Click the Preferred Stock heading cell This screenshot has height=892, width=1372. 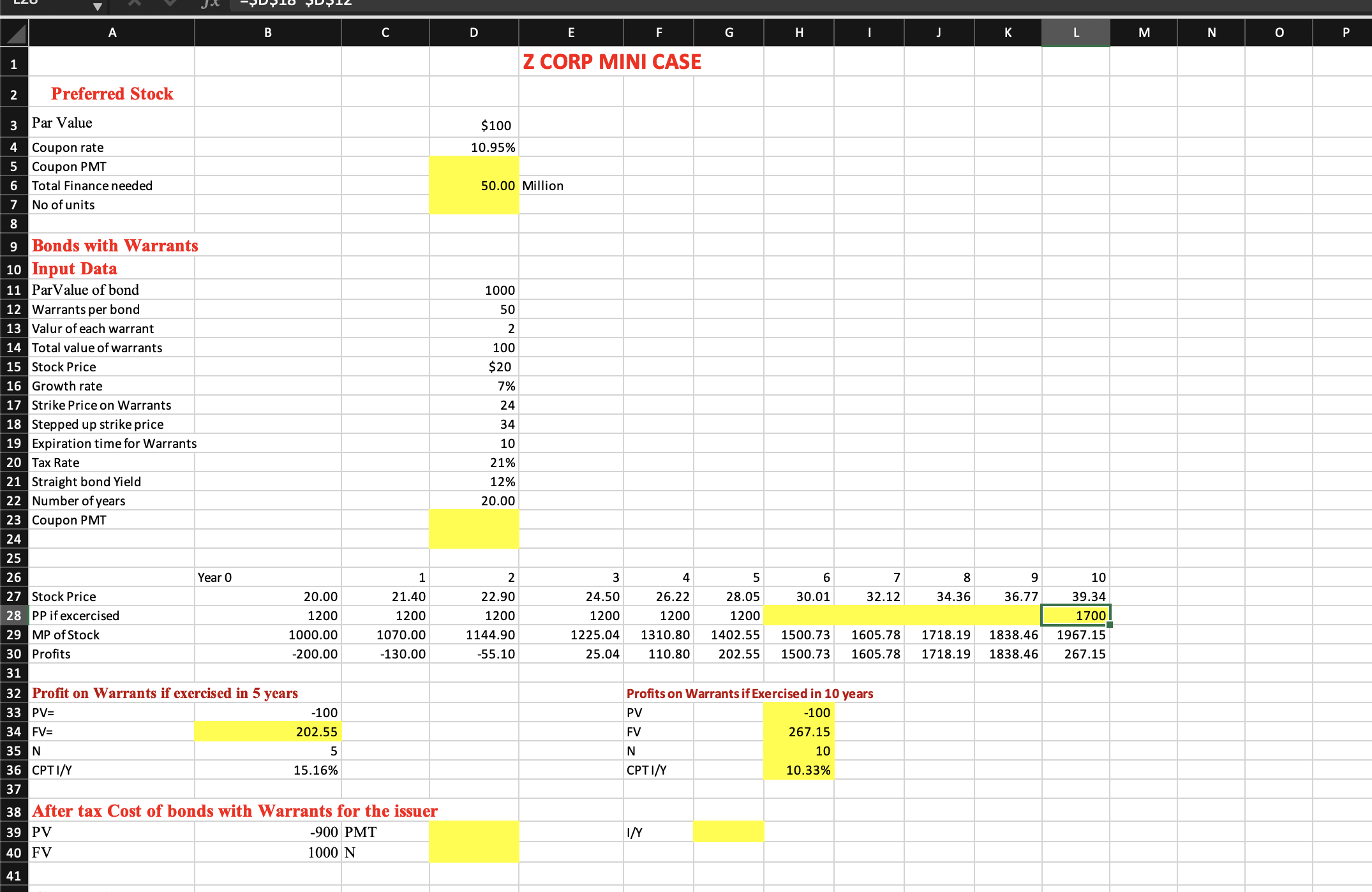pos(112,93)
